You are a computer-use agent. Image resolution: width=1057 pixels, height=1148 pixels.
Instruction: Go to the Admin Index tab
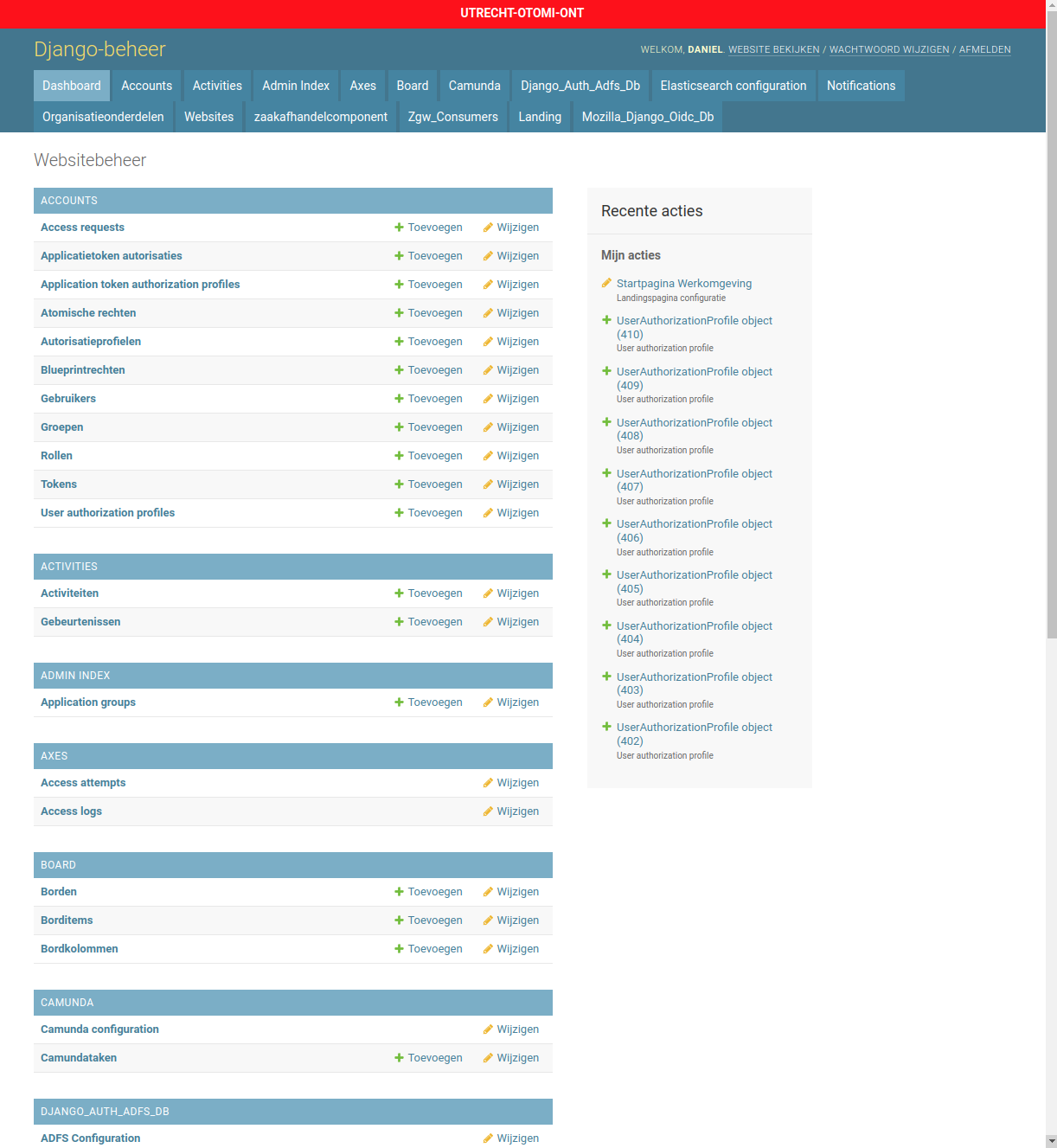(x=296, y=86)
